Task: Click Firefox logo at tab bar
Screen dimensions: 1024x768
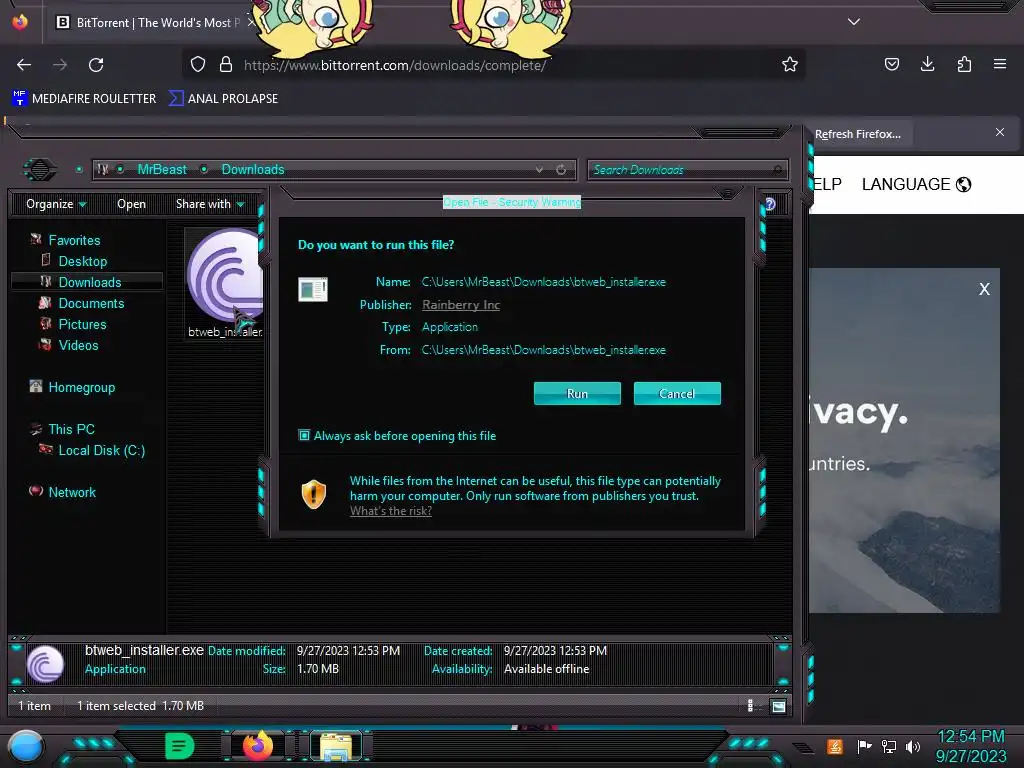Action: pyautogui.click(x=20, y=22)
